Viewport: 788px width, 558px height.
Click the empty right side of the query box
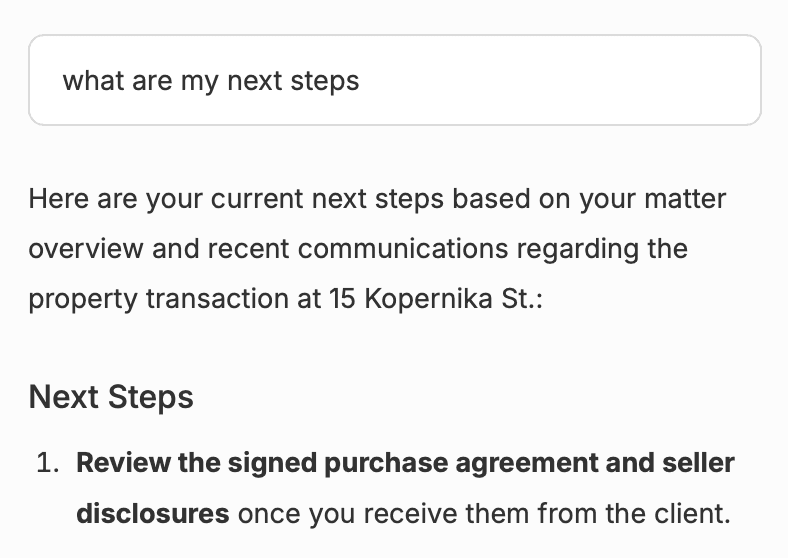point(600,80)
